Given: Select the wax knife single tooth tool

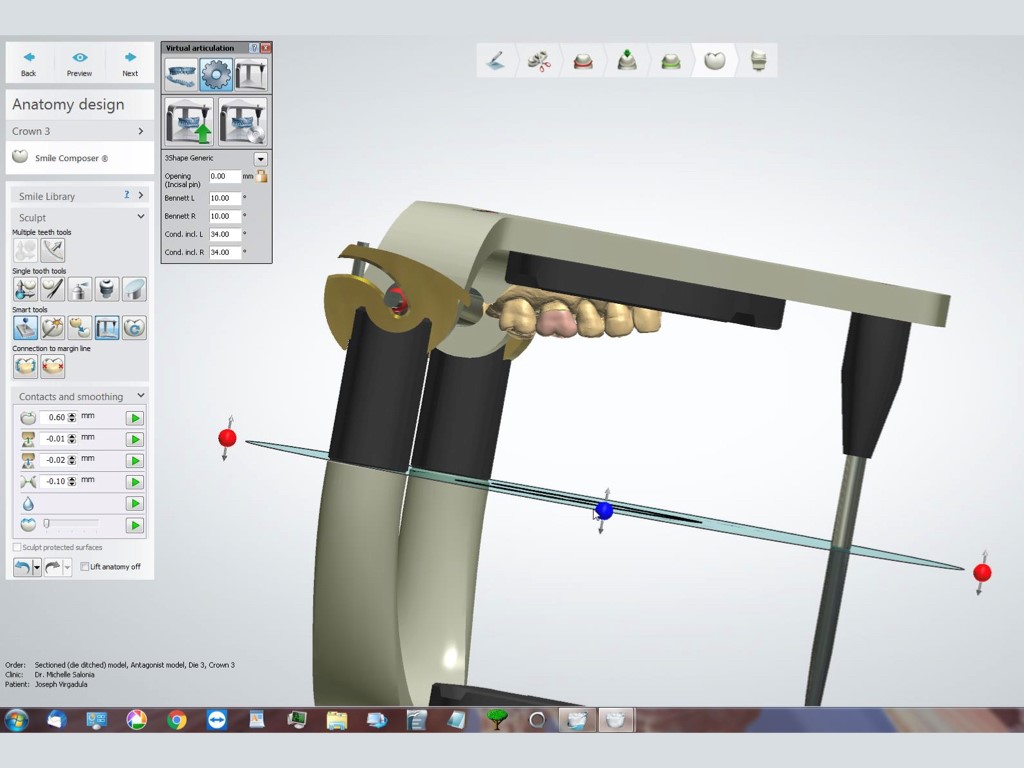Looking at the screenshot, I should point(51,289).
